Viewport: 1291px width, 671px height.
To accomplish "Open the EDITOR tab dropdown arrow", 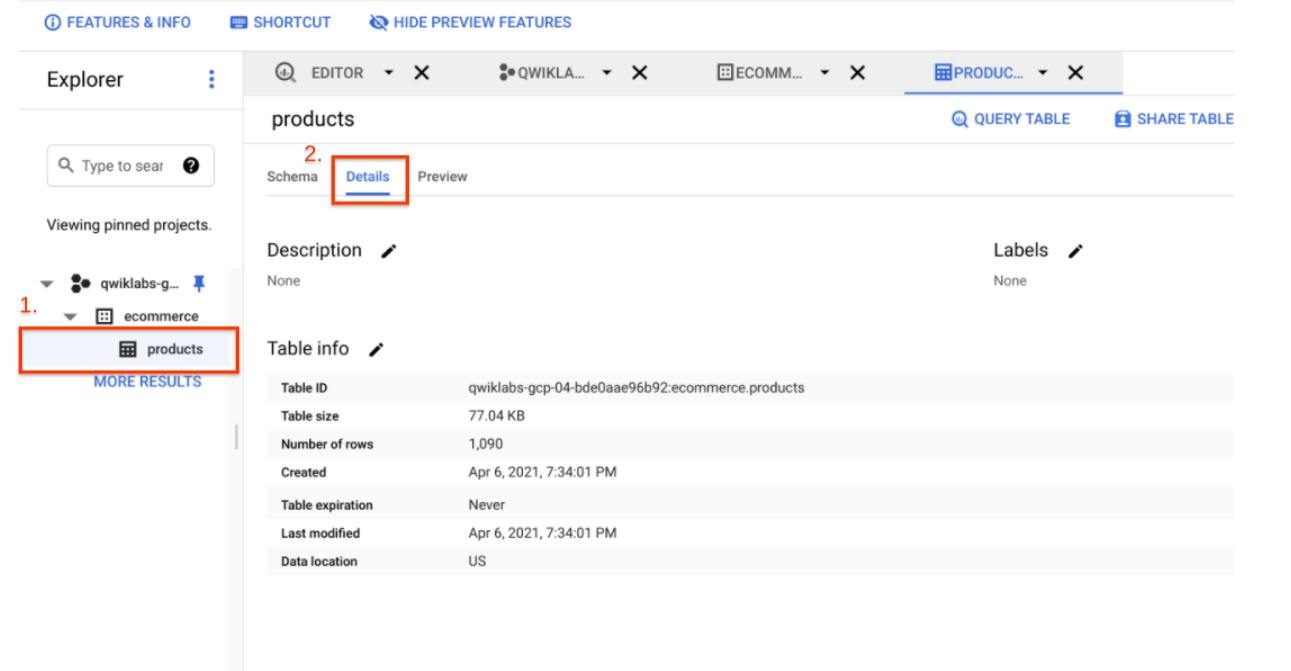I will pos(389,73).
